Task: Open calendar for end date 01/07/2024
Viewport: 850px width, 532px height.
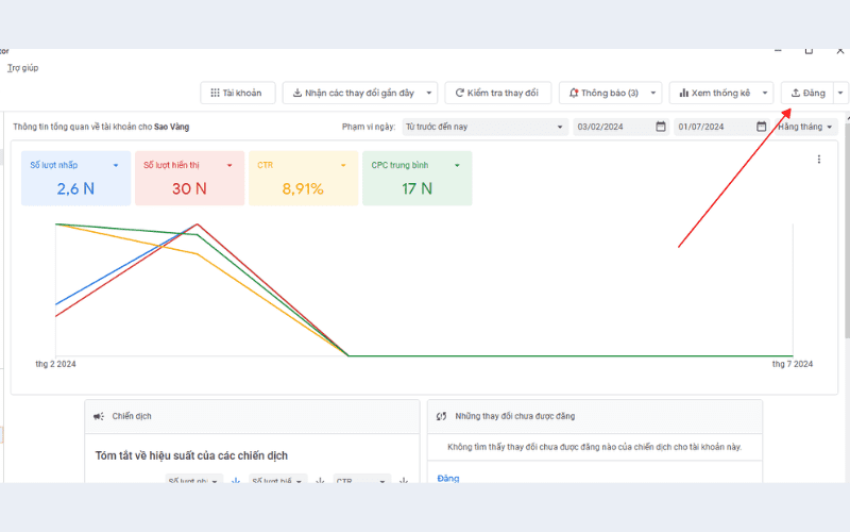Action: pos(761,126)
